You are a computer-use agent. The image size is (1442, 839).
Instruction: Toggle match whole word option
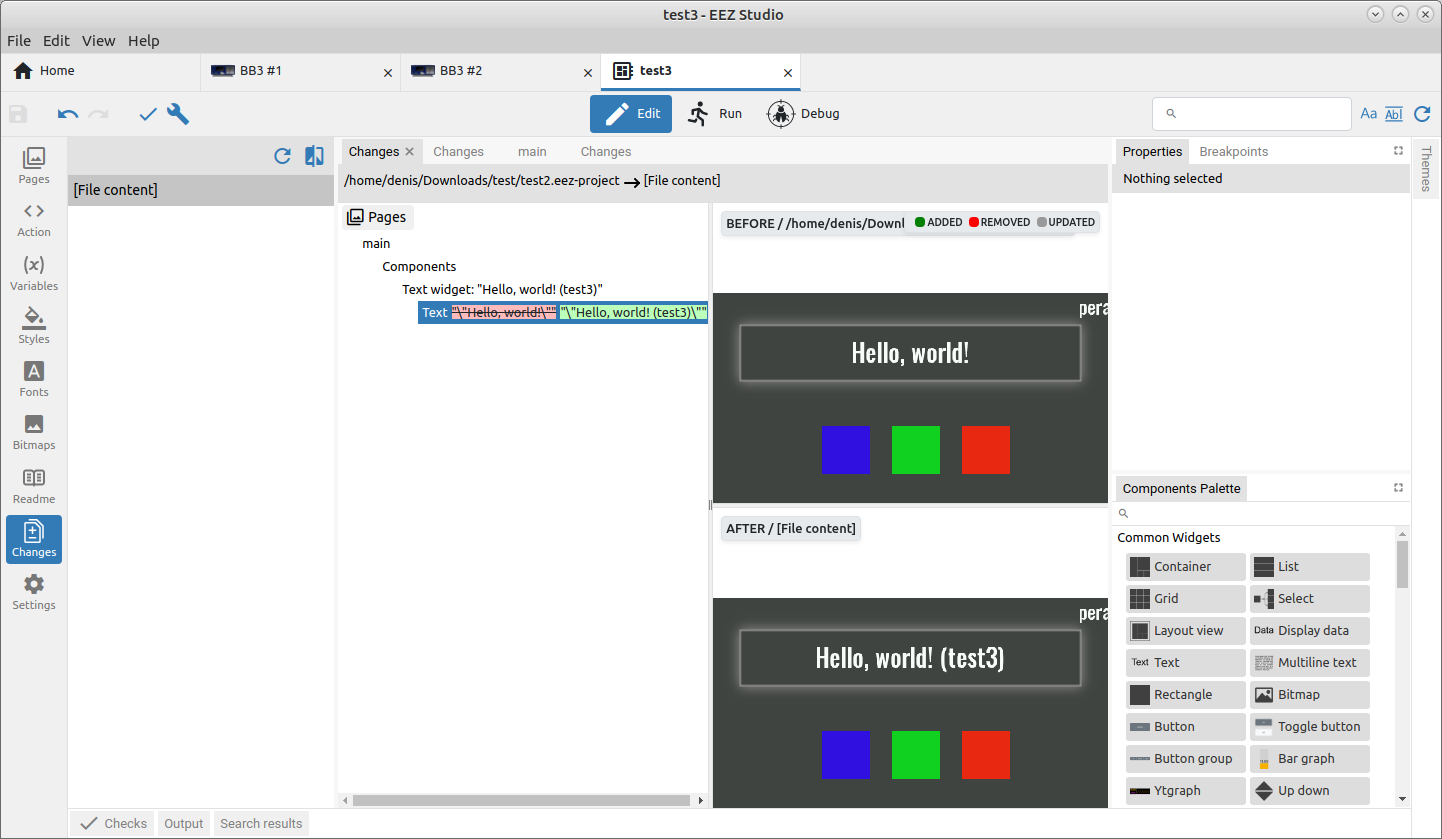tap(1394, 114)
